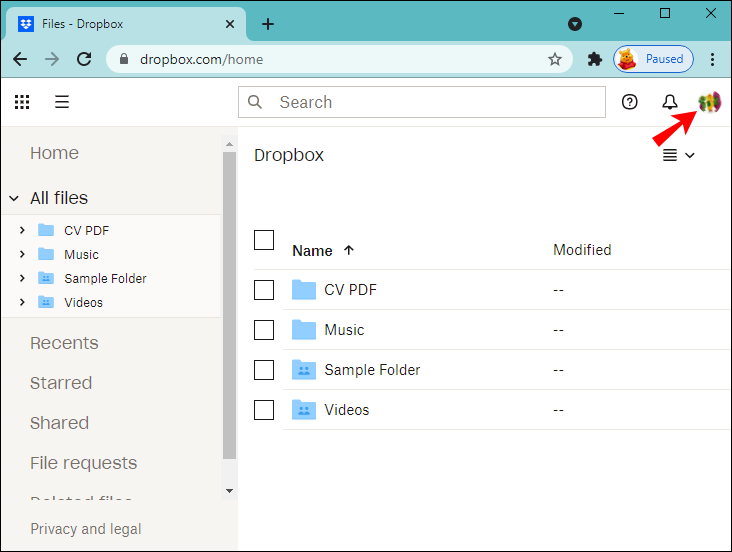Open the browser extensions puzzle icon
The image size is (732, 552).
(x=595, y=59)
